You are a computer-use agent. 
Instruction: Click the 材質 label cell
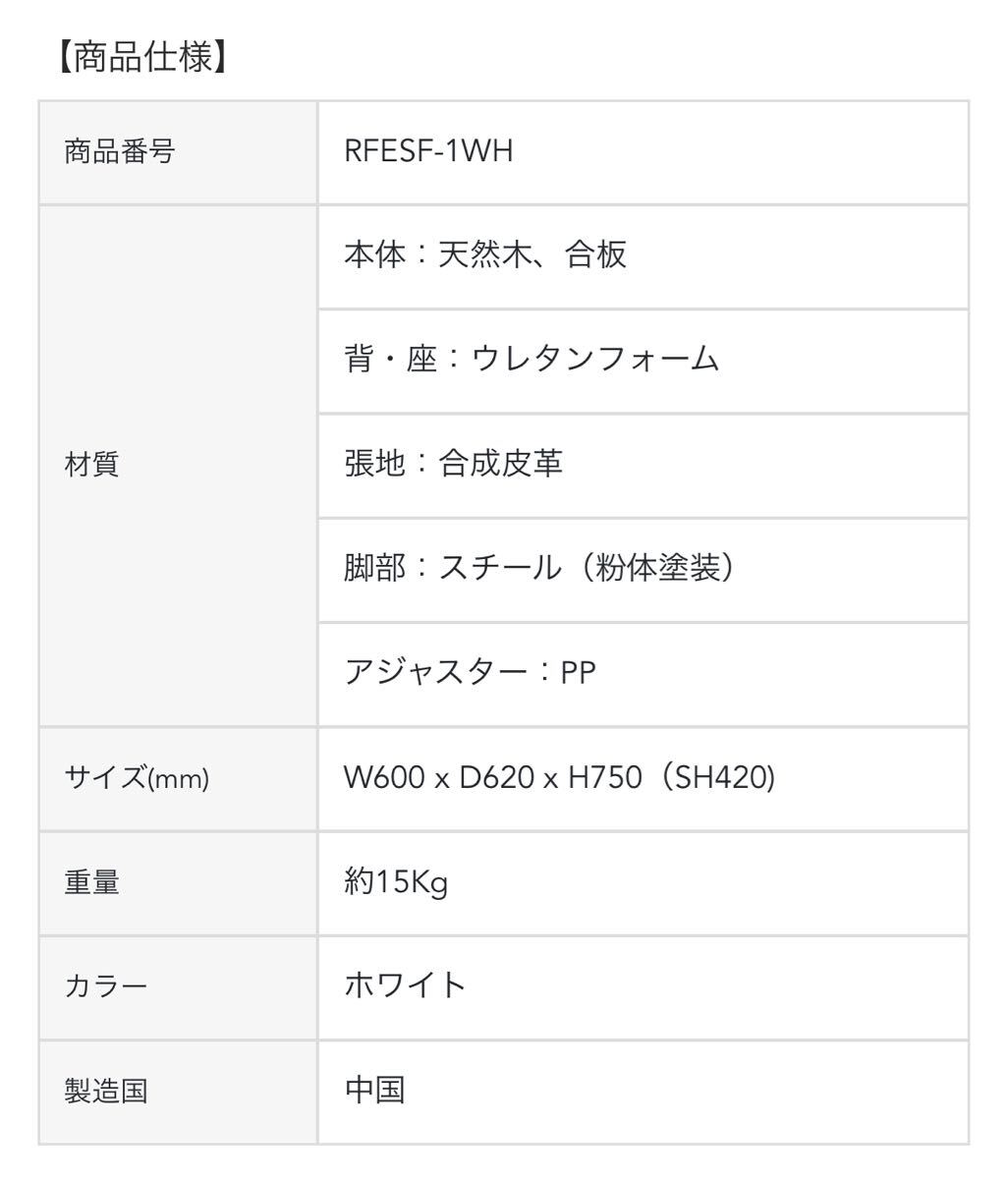[x=91, y=465]
